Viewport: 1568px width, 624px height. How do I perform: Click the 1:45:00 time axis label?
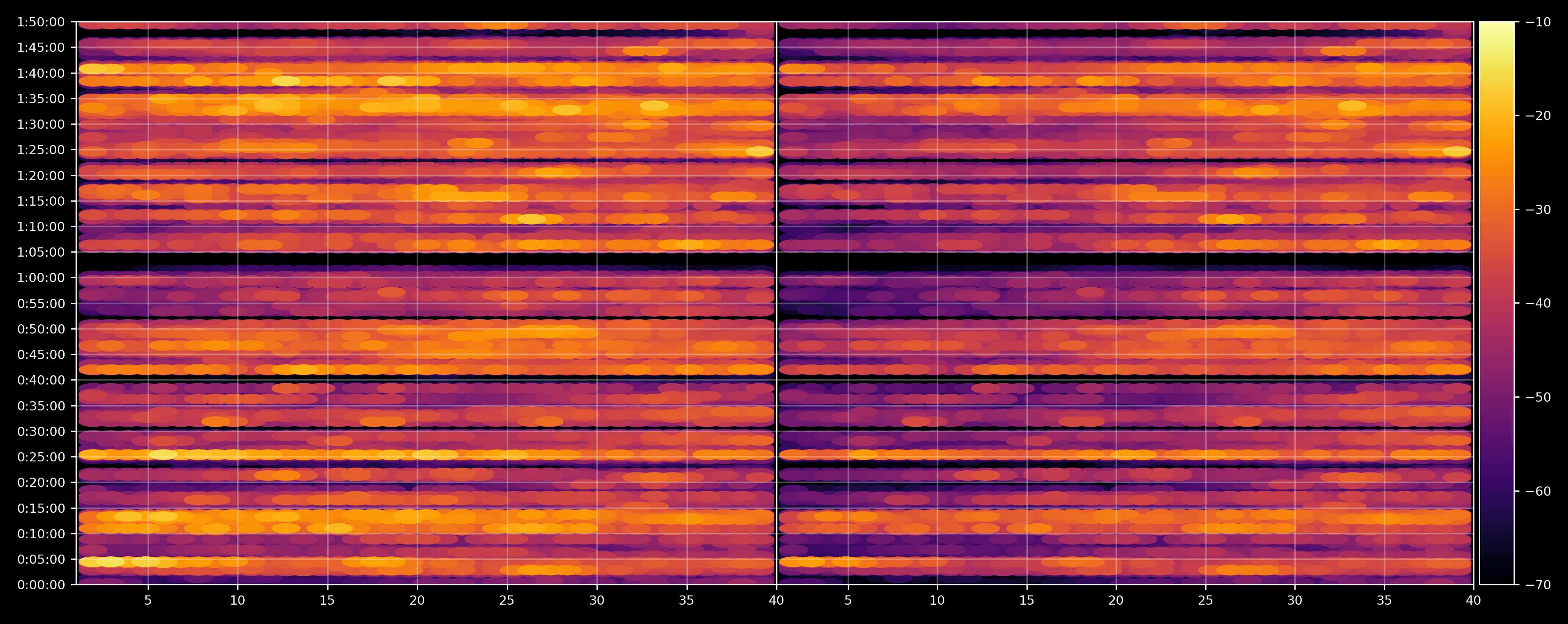click(40, 48)
